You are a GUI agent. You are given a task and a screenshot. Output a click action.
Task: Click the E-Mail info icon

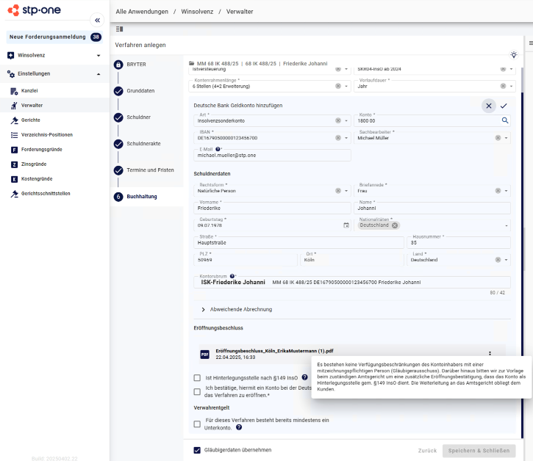point(218,149)
